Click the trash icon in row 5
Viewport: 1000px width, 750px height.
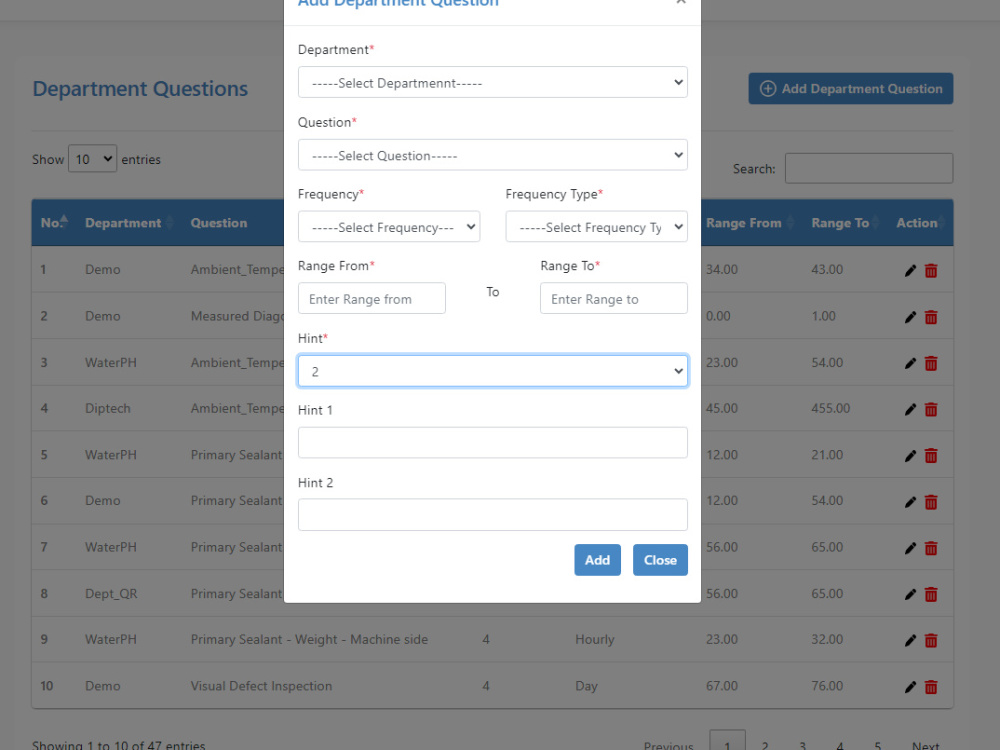(931, 455)
